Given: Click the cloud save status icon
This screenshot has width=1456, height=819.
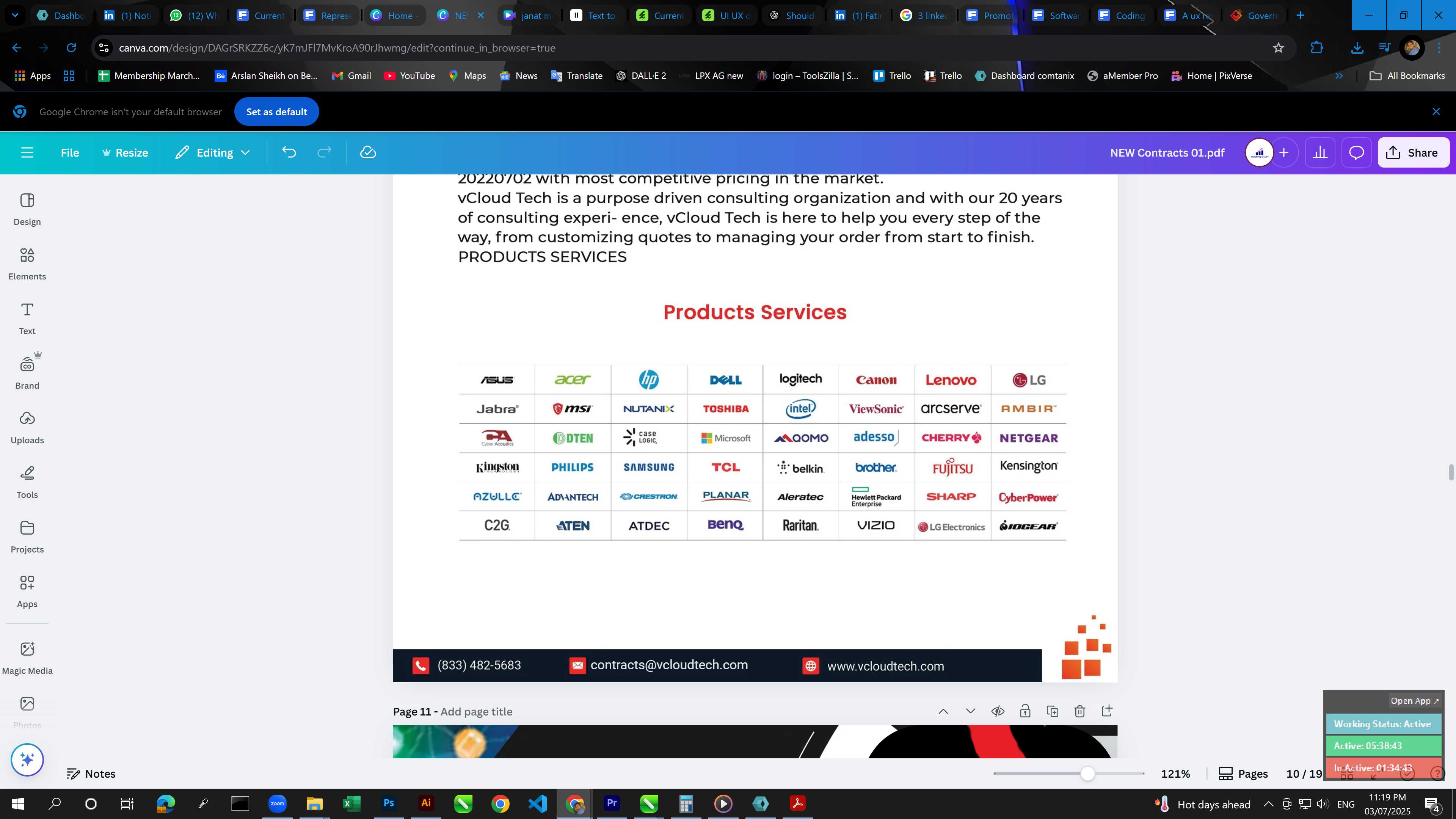Looking at the screenshot, I should (x=368, y=152).
